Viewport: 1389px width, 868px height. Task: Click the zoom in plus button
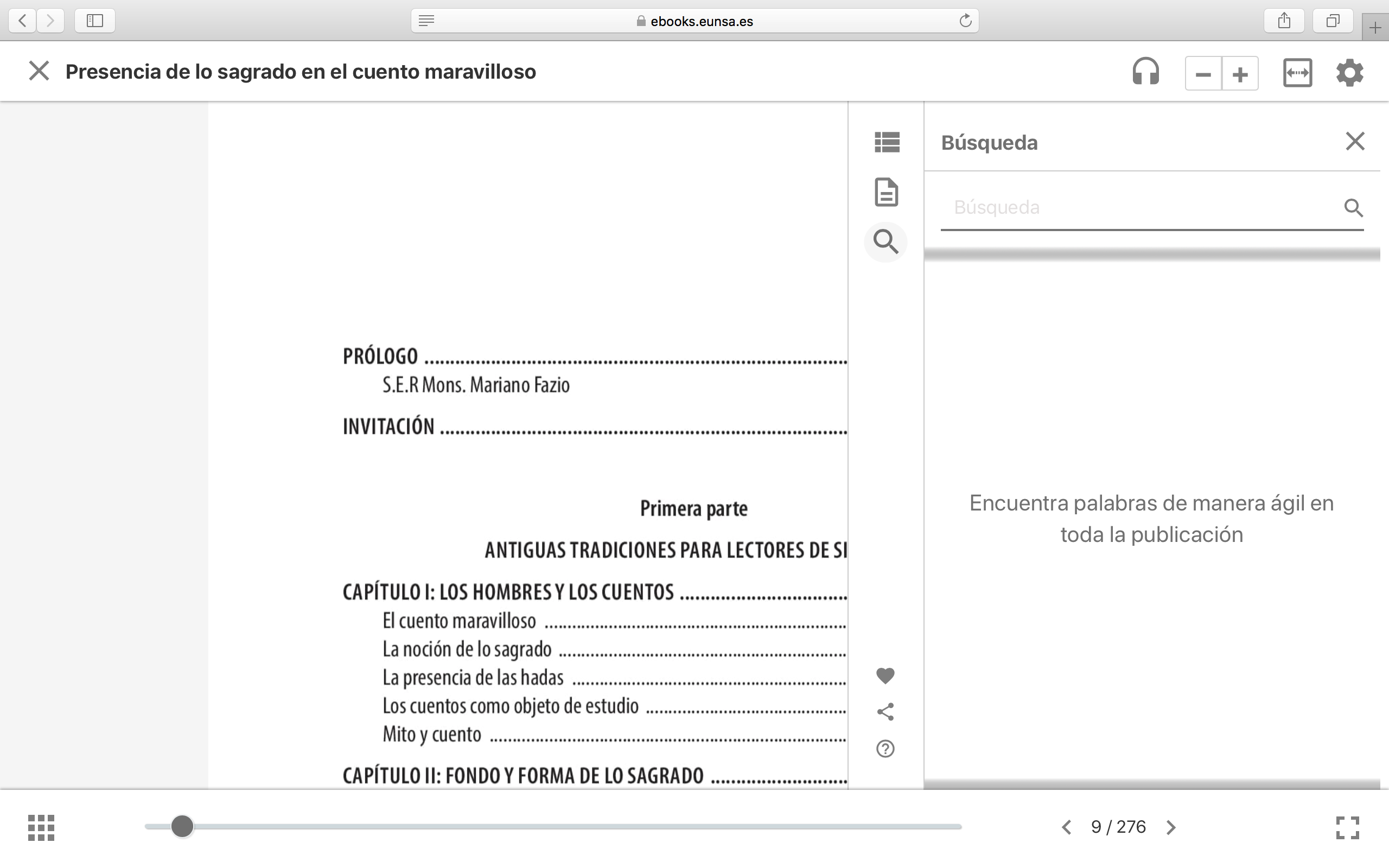pyautogui.click(x=1240, y=74)
